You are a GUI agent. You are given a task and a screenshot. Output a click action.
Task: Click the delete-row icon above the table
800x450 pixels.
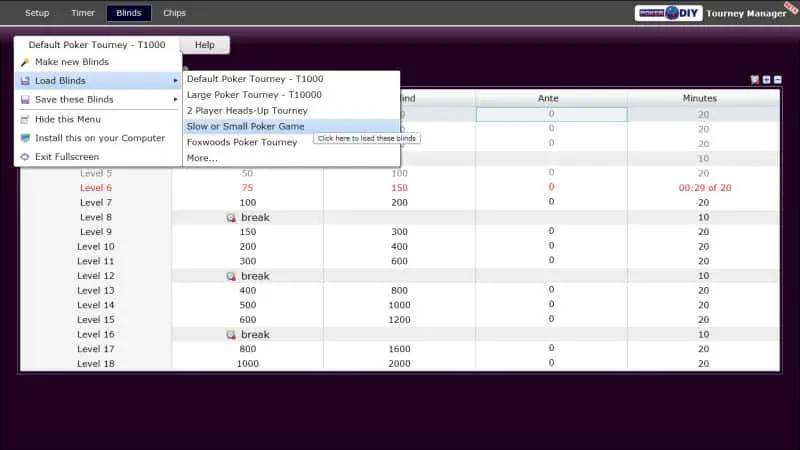pos(755,80)
